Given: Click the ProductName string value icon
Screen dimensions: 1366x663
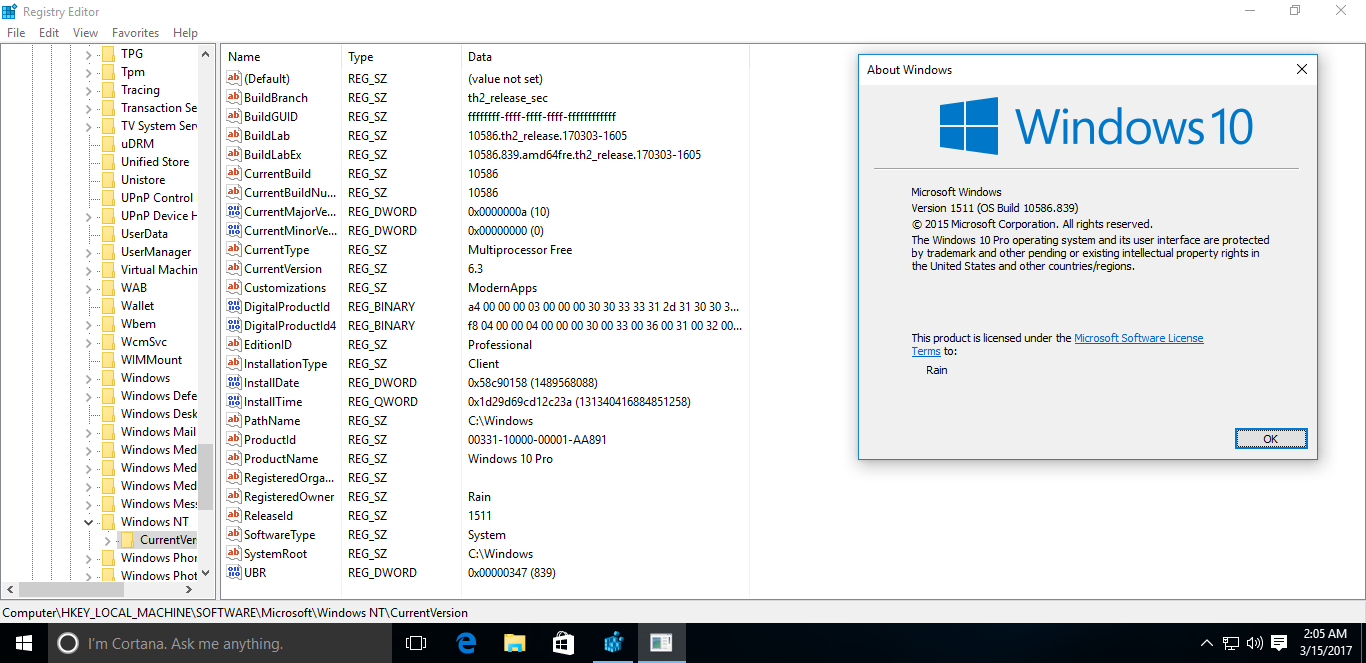Looking at the screenshot, I should point(234,459).
